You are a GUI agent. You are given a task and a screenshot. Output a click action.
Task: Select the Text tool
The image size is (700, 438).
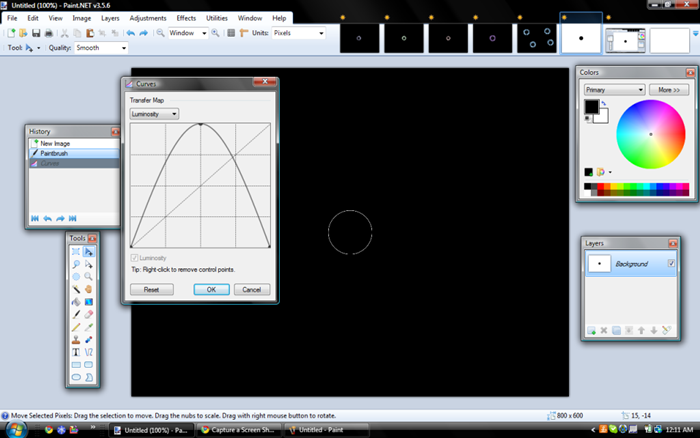(x=76, y=352)
